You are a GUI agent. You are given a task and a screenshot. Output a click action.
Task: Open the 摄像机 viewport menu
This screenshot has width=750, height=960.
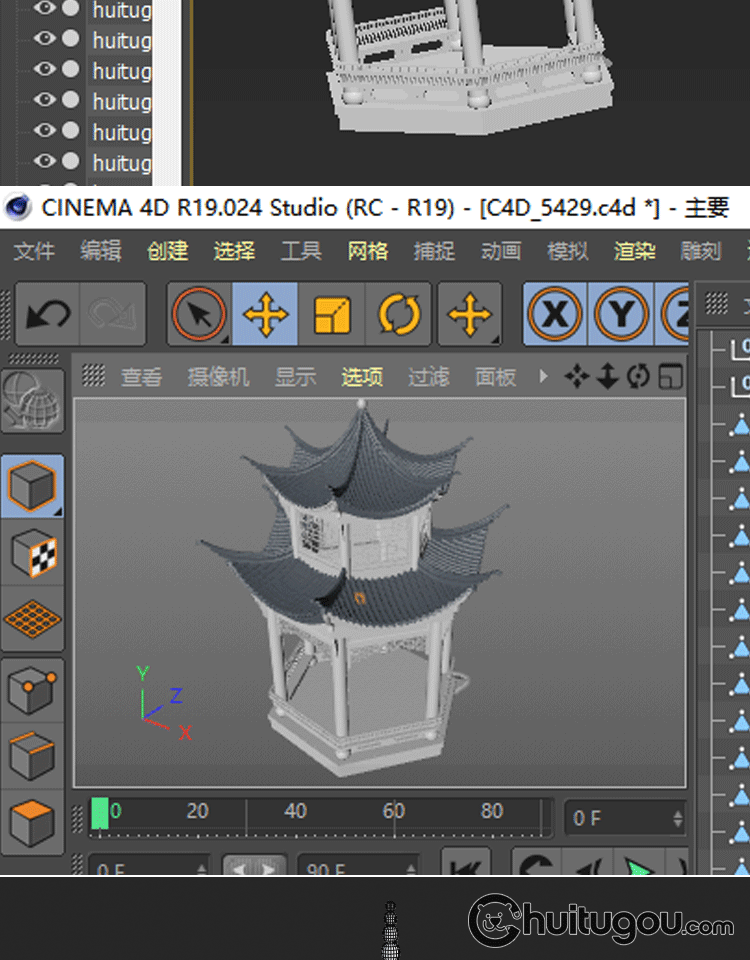point(218,377)
